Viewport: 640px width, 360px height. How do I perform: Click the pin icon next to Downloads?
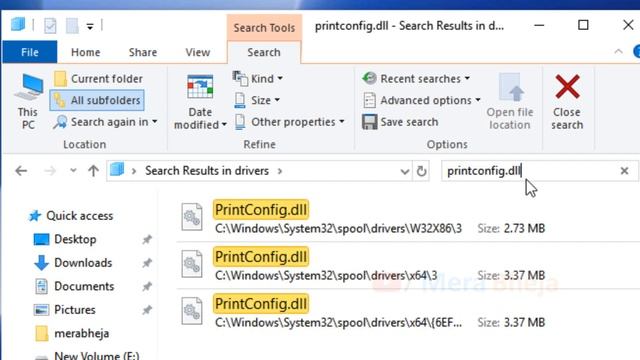(147, 263)
